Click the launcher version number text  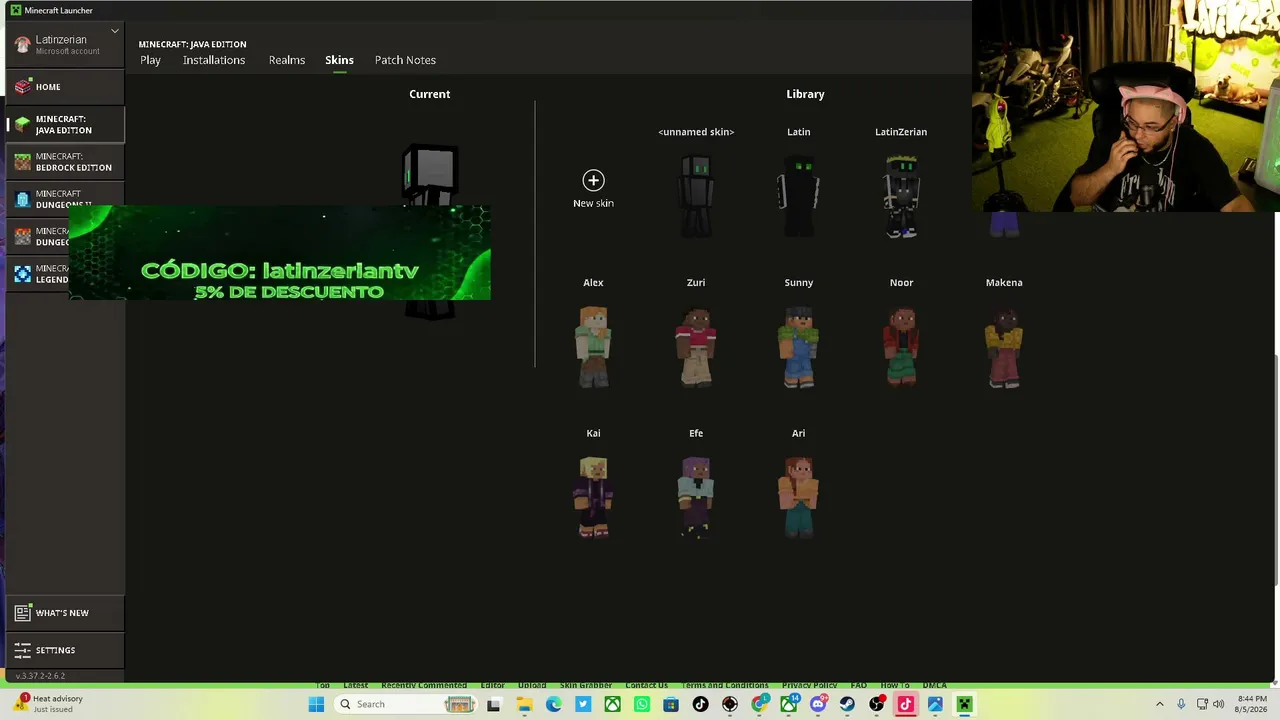coord(40,676)
